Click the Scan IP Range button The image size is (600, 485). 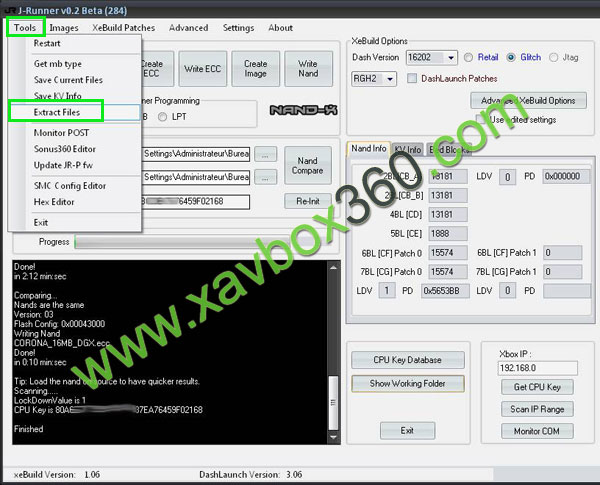point(537,409)
